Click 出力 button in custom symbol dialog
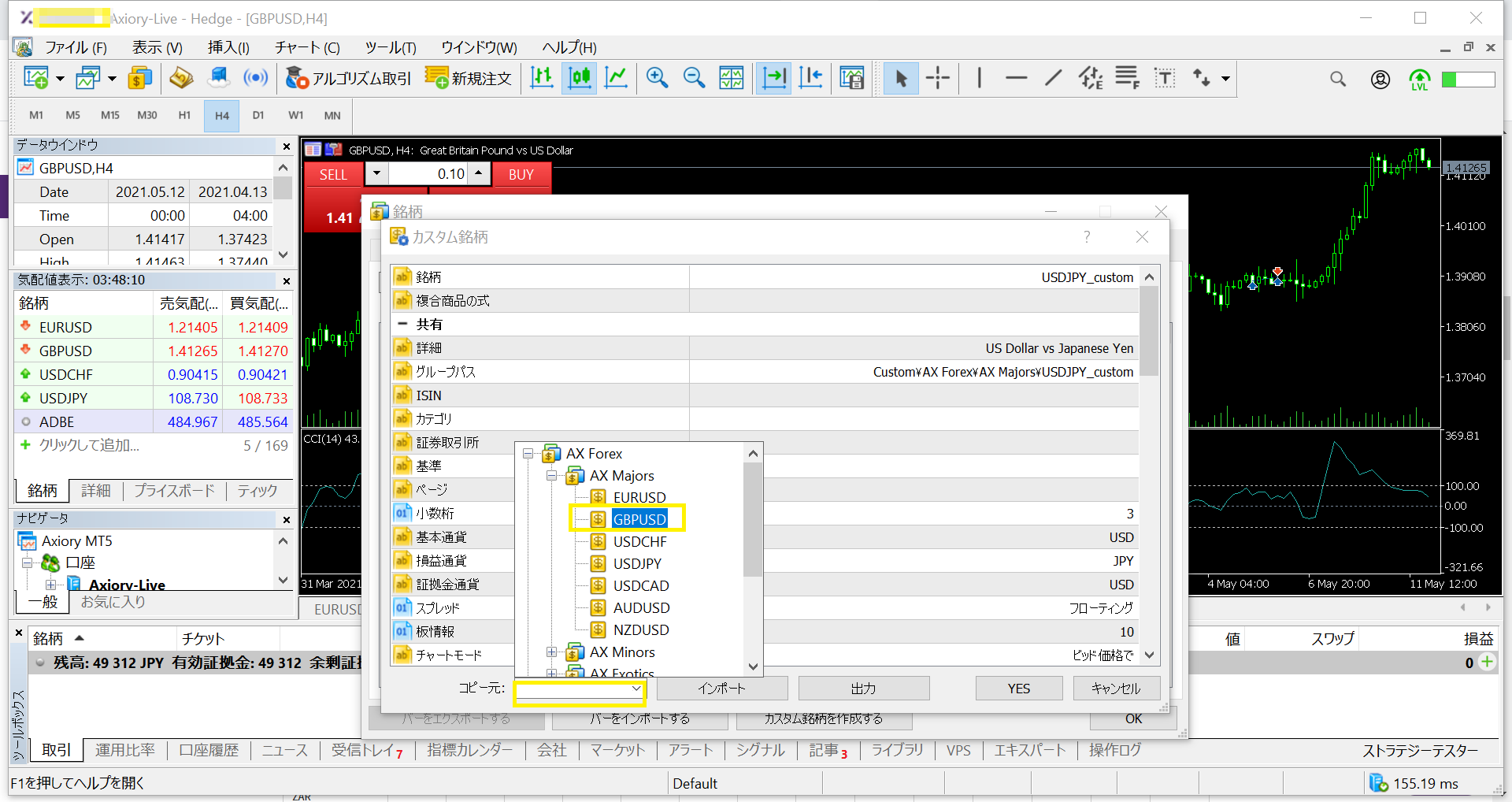 (864, 689)
